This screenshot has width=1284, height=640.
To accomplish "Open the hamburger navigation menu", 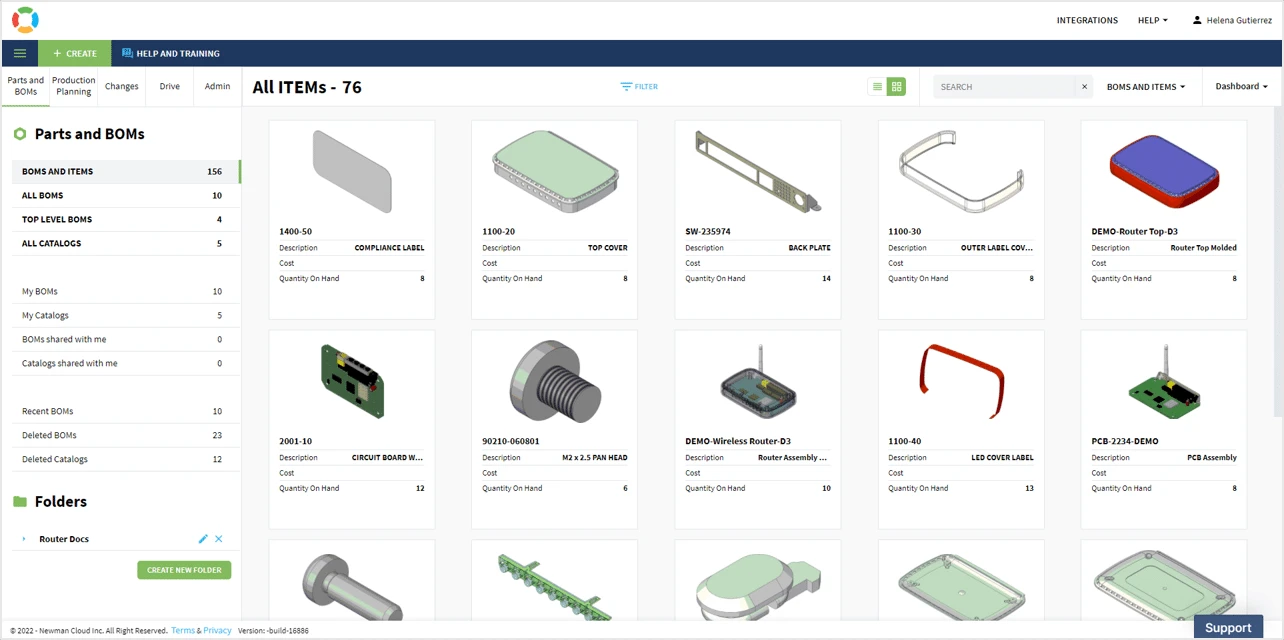I will 20,53.
